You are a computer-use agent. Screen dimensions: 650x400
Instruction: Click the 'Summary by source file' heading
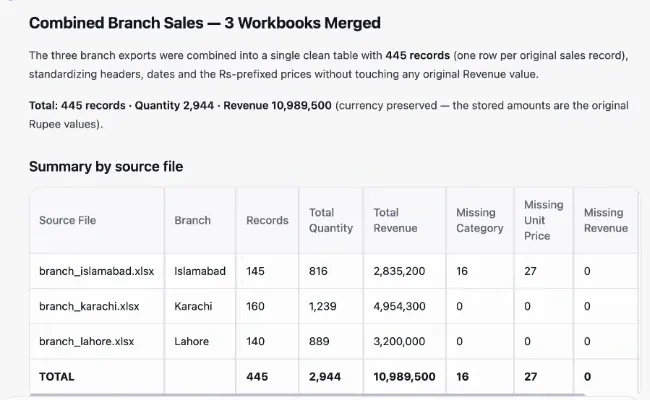106,167
